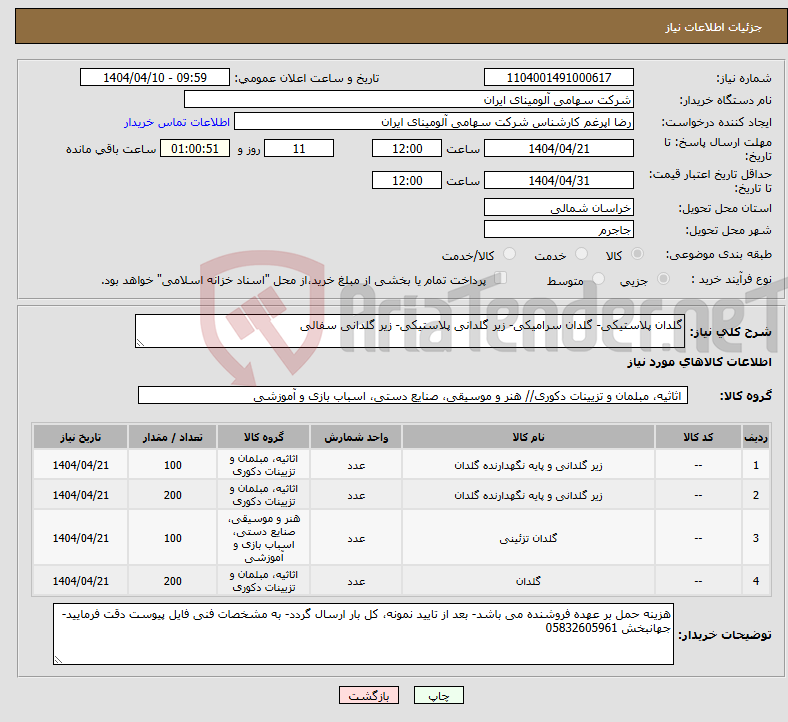Select the item name in row 1

pos(528,465)
